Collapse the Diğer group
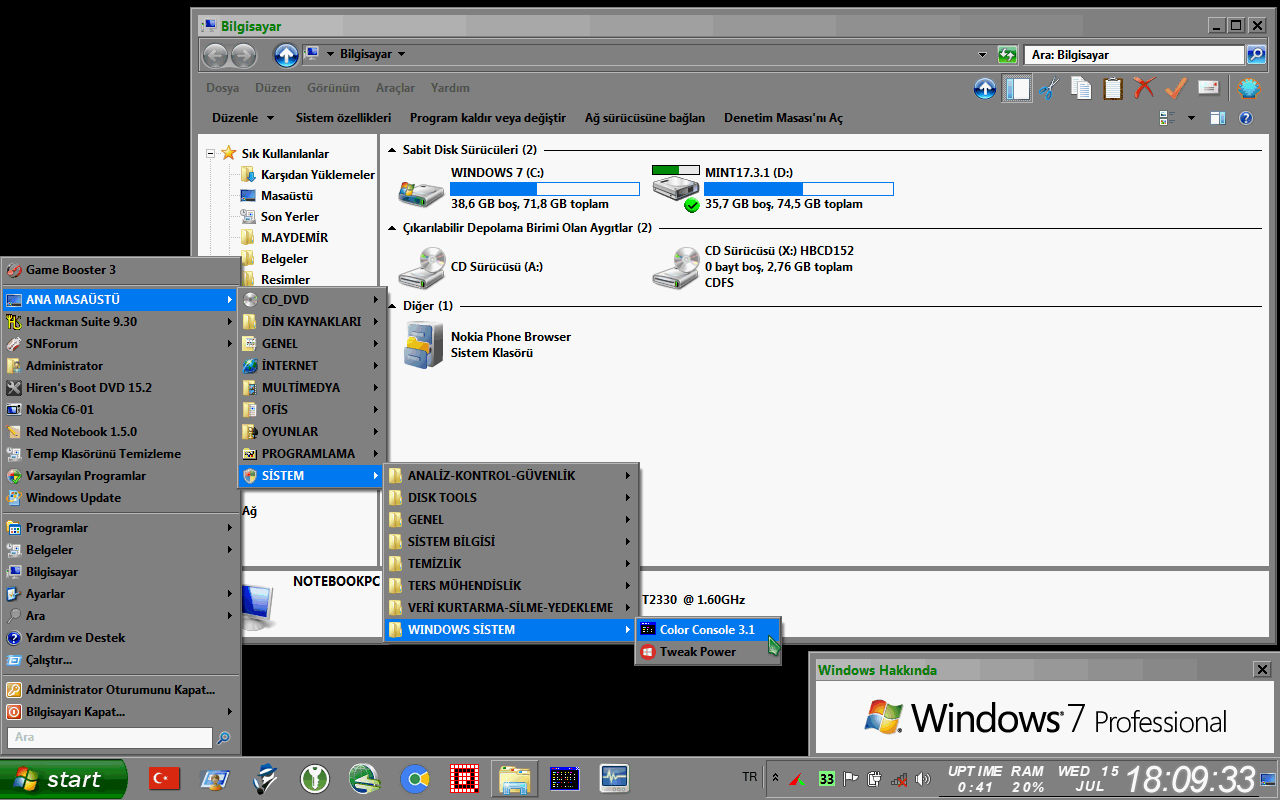 point(393,306)
